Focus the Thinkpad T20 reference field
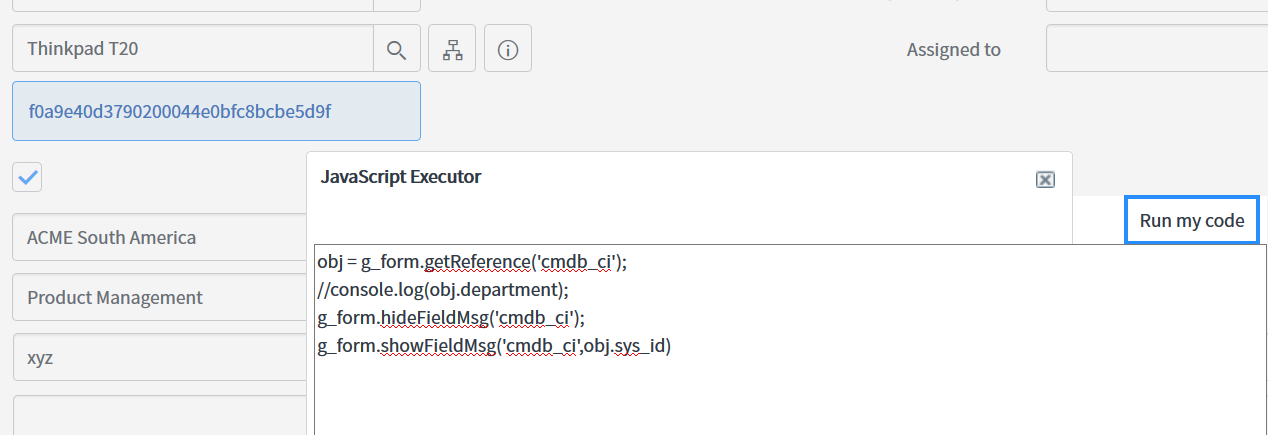The width and height of the screenshot is (1268, 435). 193,49
